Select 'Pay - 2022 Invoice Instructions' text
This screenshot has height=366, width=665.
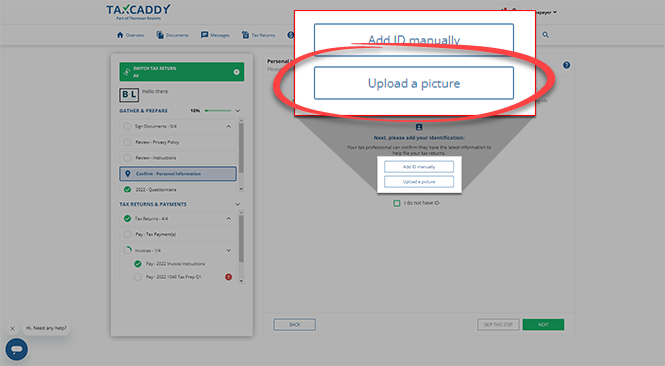click(175, 264)
